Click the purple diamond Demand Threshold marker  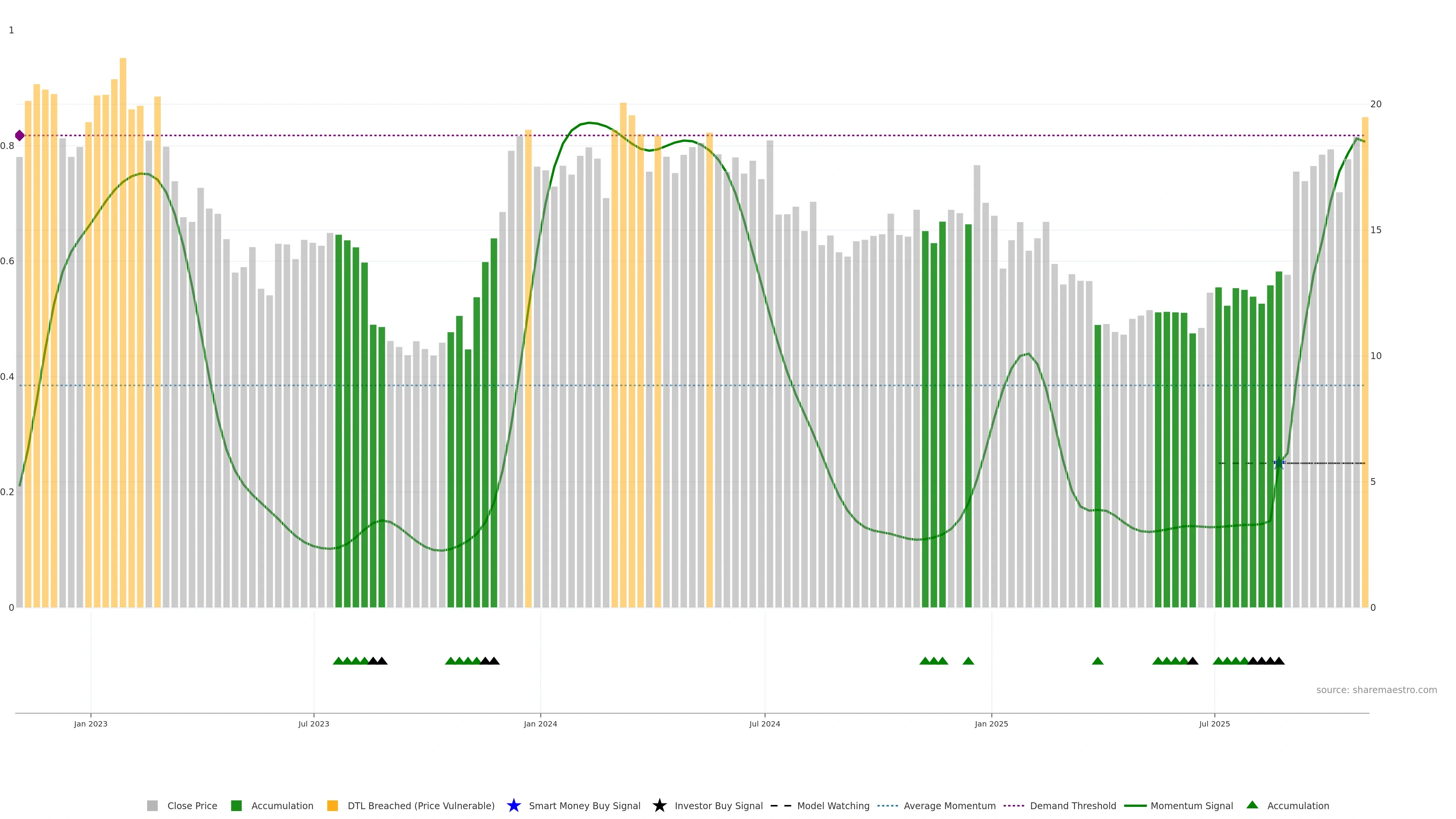tap(20, 136)
